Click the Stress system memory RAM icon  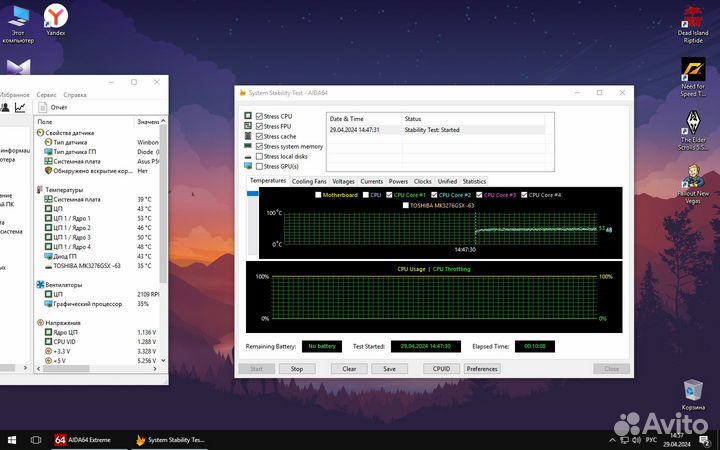point(248,146)
